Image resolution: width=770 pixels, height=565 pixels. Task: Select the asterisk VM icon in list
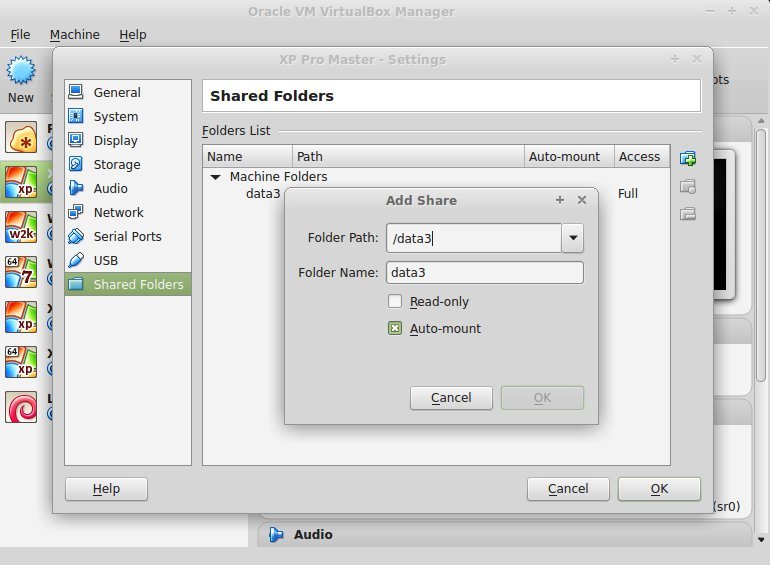pos(21,137)
